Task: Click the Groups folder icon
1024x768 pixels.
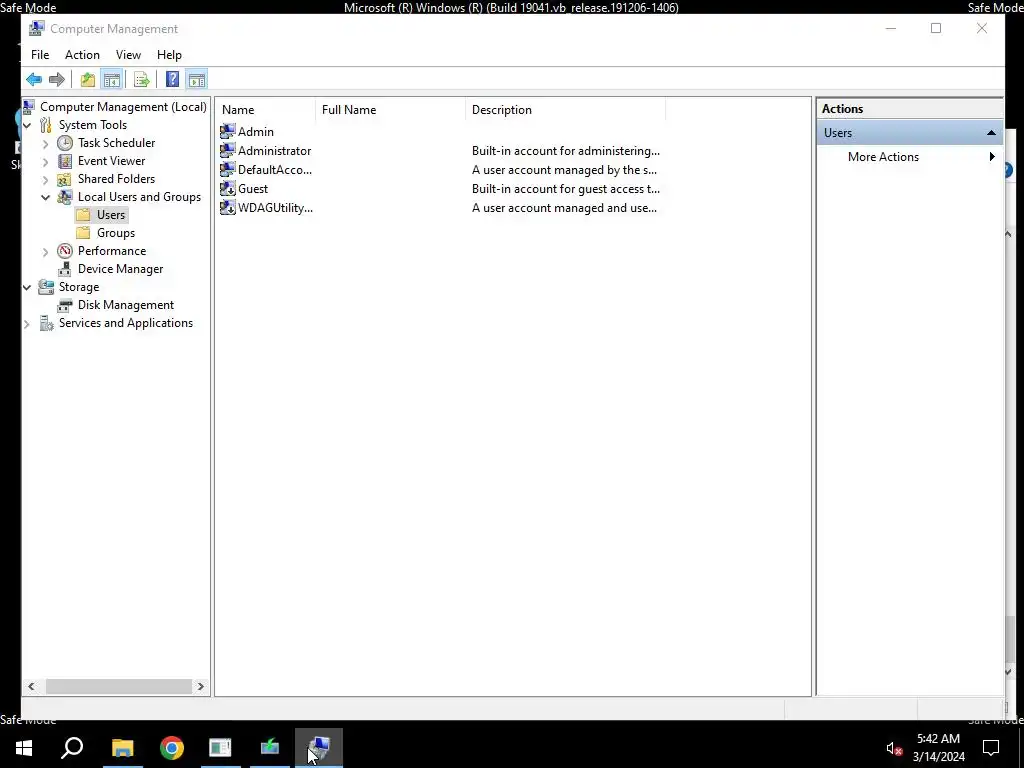Action: click(83, 232)
